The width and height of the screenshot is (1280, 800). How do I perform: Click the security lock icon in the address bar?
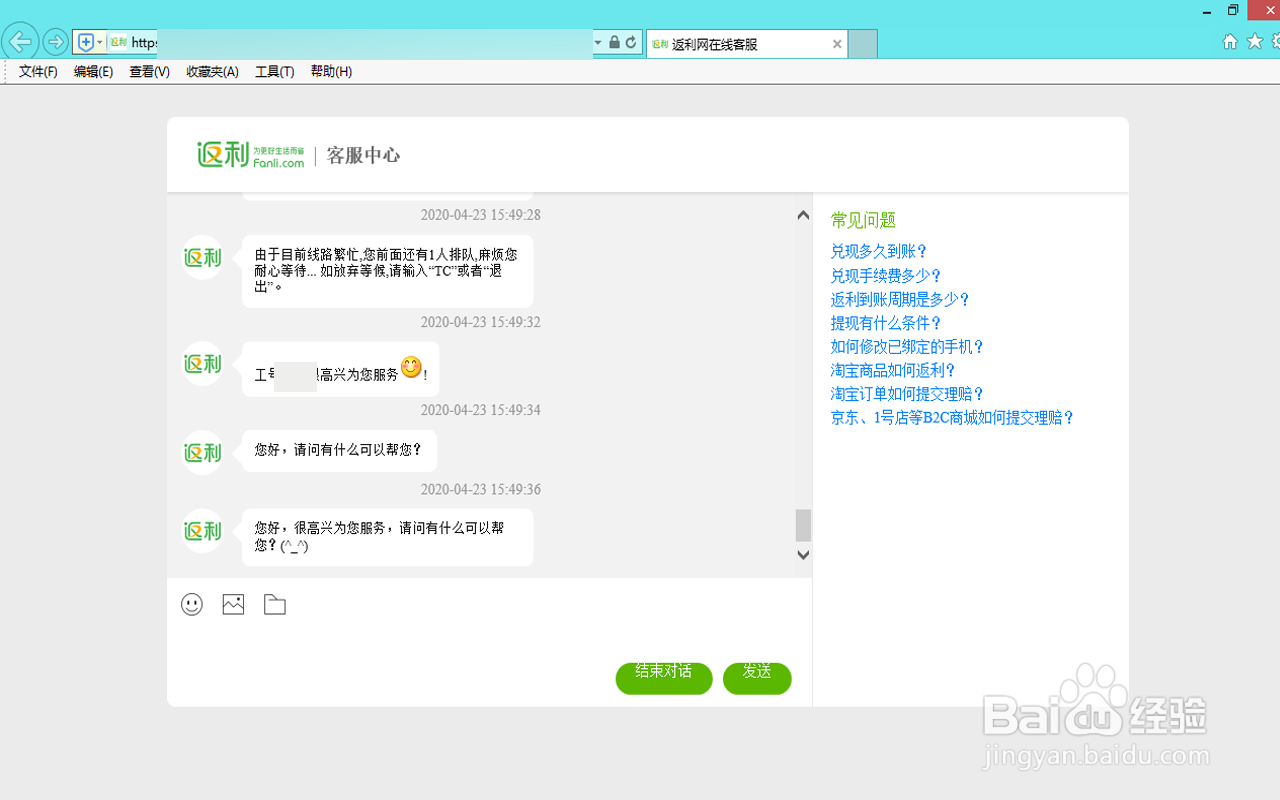[613, 44]
